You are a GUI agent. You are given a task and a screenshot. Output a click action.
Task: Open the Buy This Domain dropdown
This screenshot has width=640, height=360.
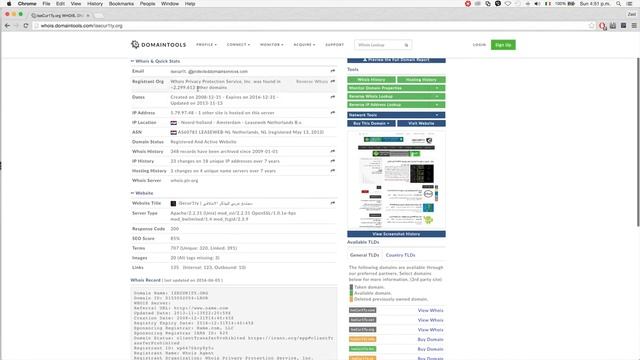pos(371,123)
